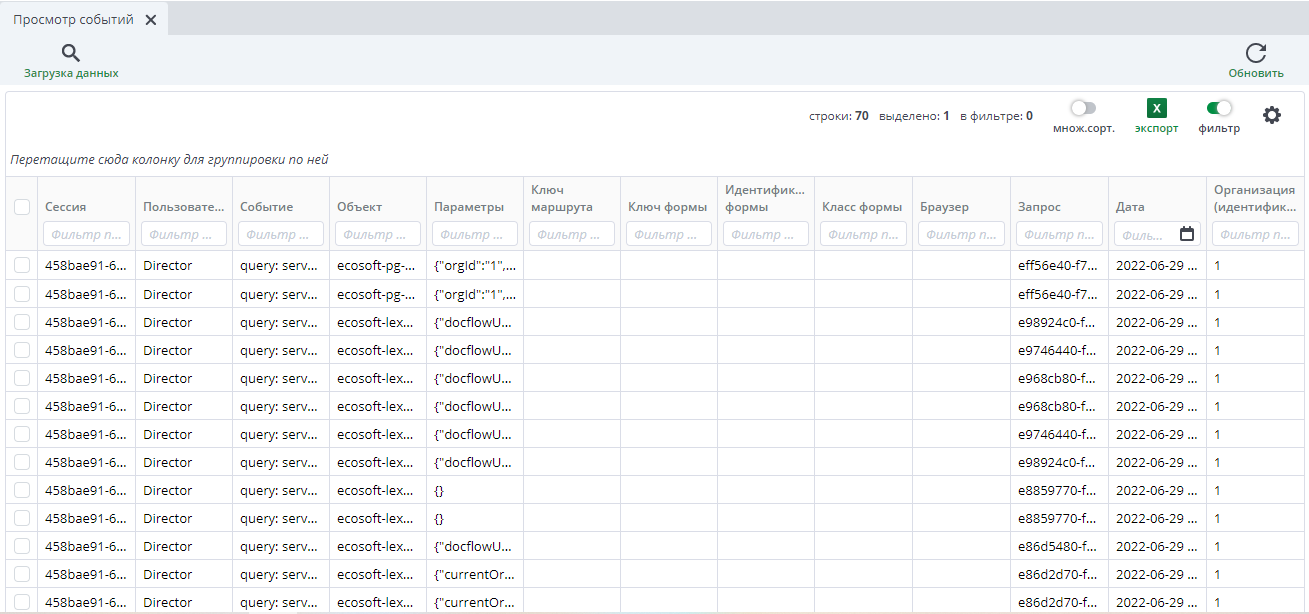
Task: Click the grouping drop area hint text
Action: (x=169, y=159)
